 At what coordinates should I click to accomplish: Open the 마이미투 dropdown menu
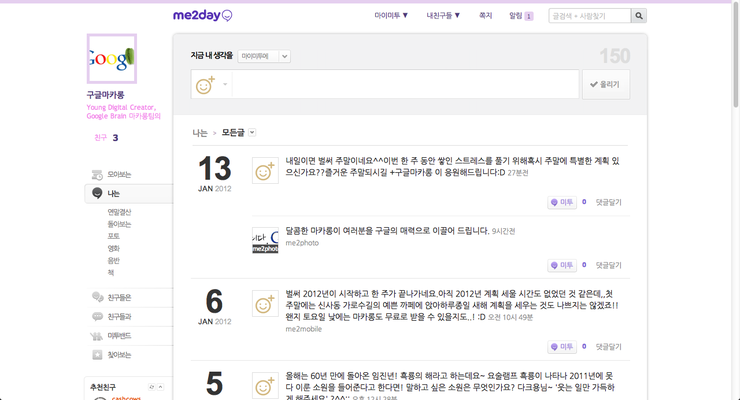tap(391, 16)
